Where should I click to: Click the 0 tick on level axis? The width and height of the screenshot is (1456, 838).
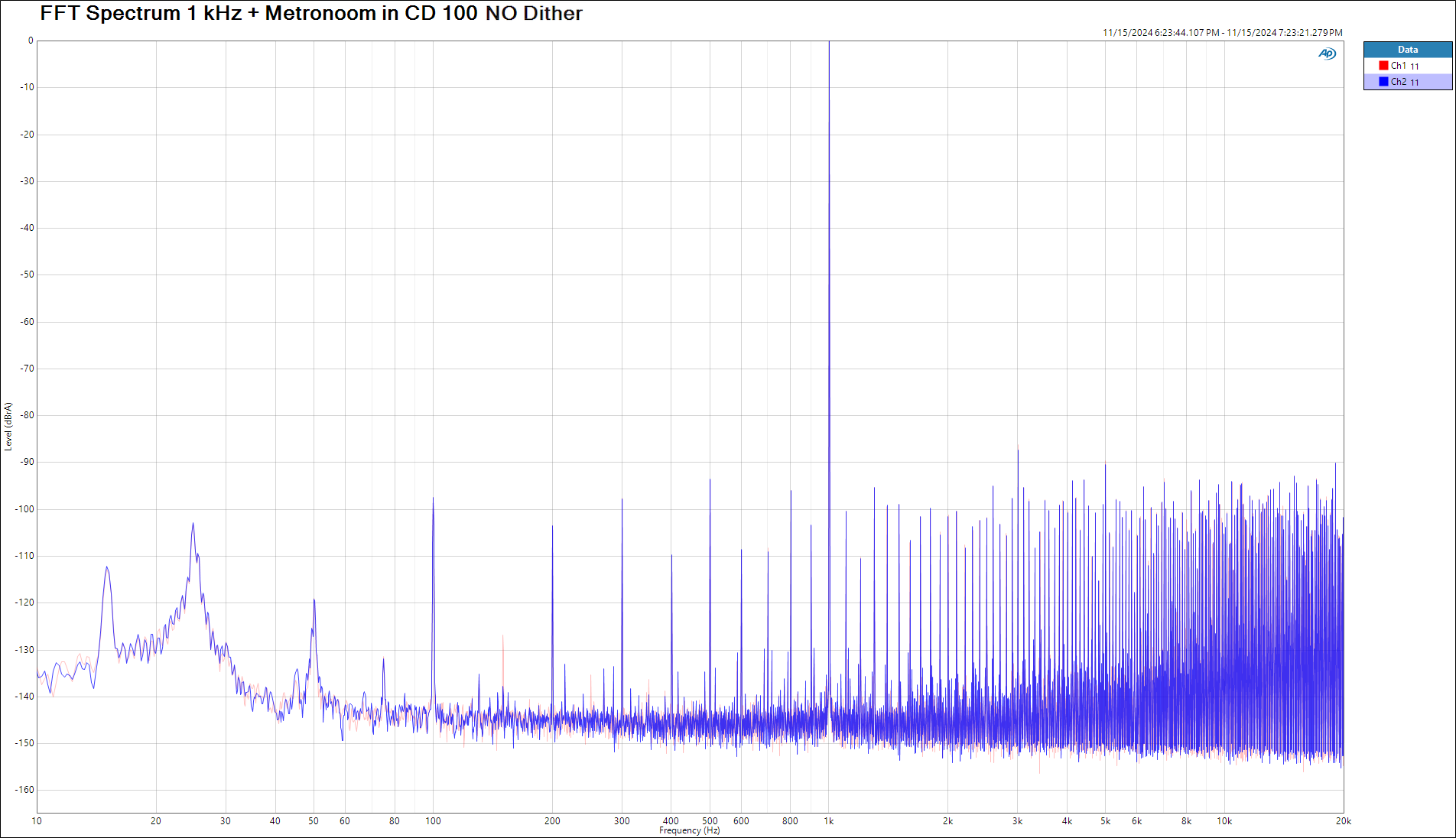(x=31, y=41)
